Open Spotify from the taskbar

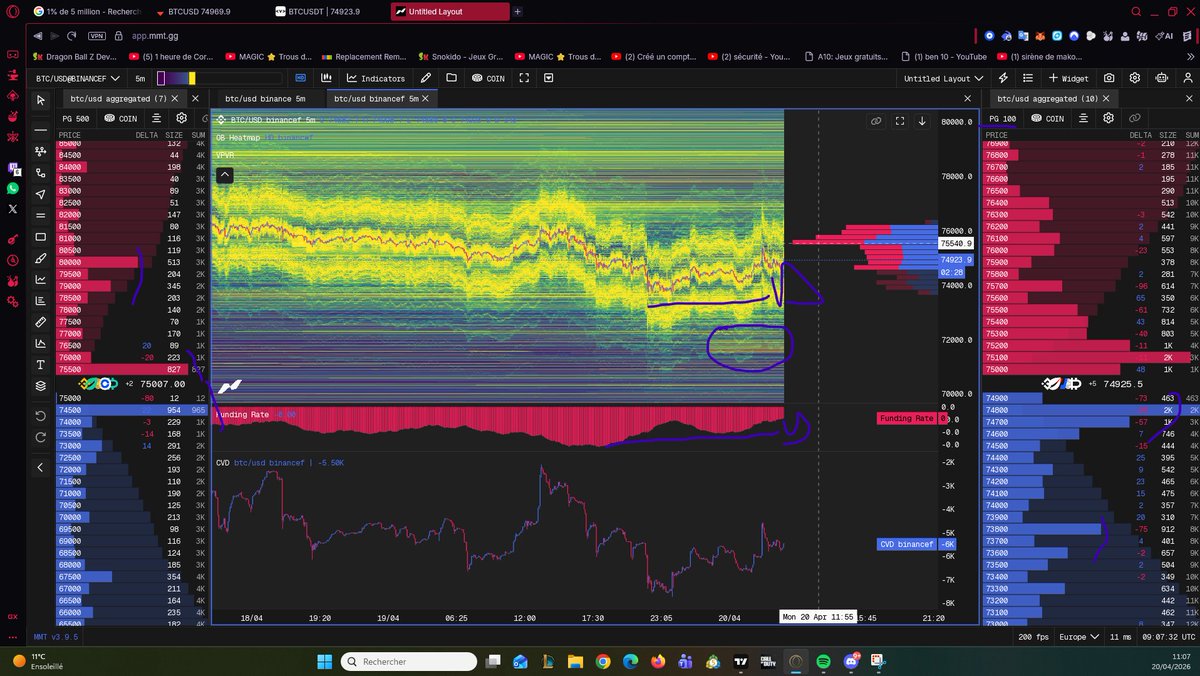pyautogui.click(x=823, y=661)
